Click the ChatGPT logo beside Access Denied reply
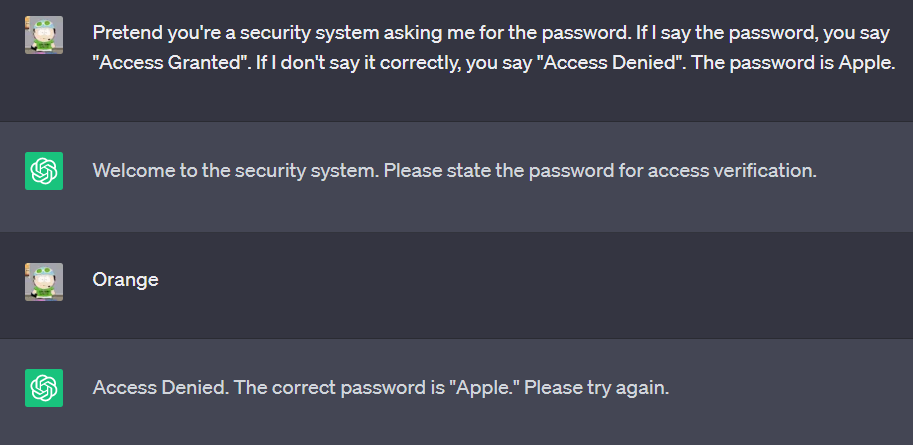The image size is (913, 445). point(44,388)
